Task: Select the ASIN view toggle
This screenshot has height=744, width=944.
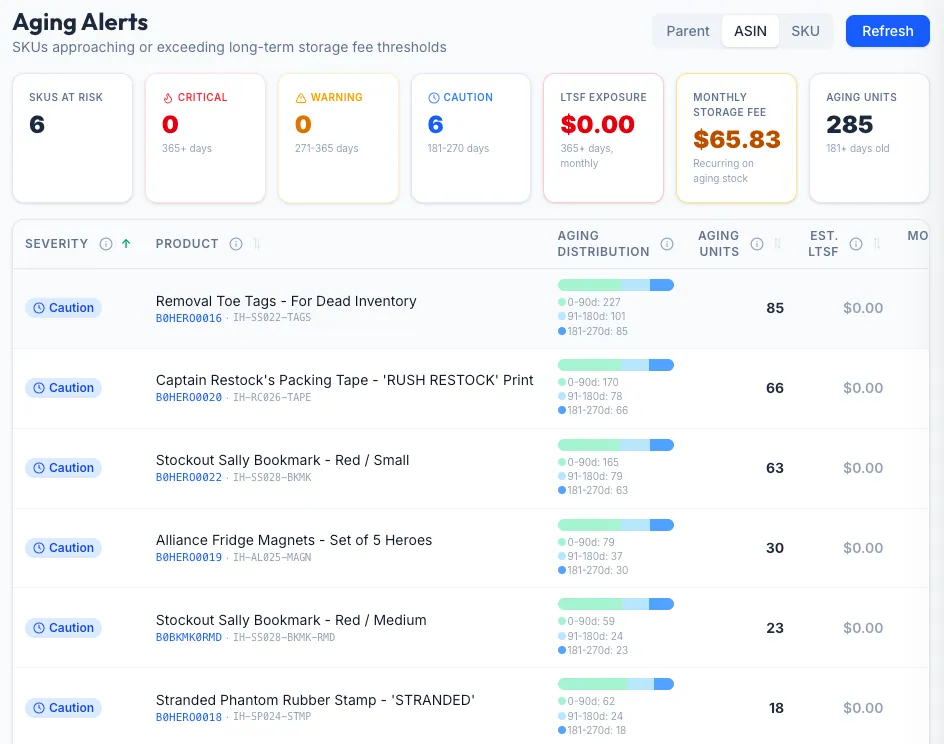Action: pyautogui.click(x=750, y=31)
